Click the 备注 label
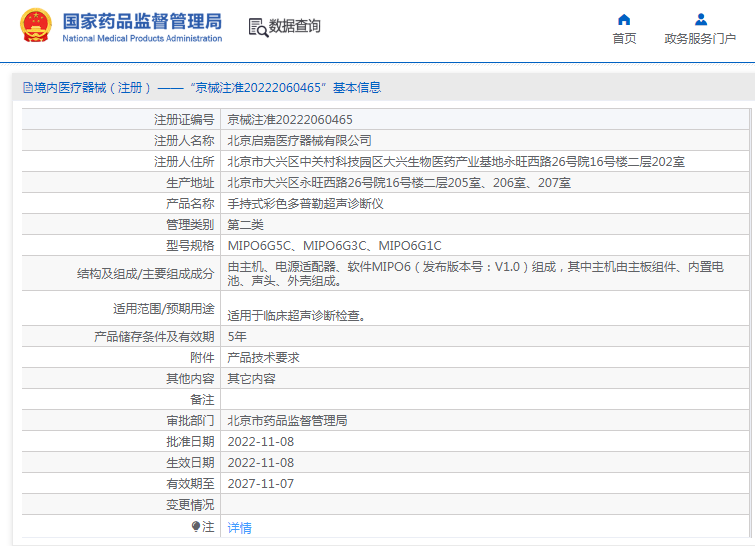755x546 pixels. pos(202,400)
